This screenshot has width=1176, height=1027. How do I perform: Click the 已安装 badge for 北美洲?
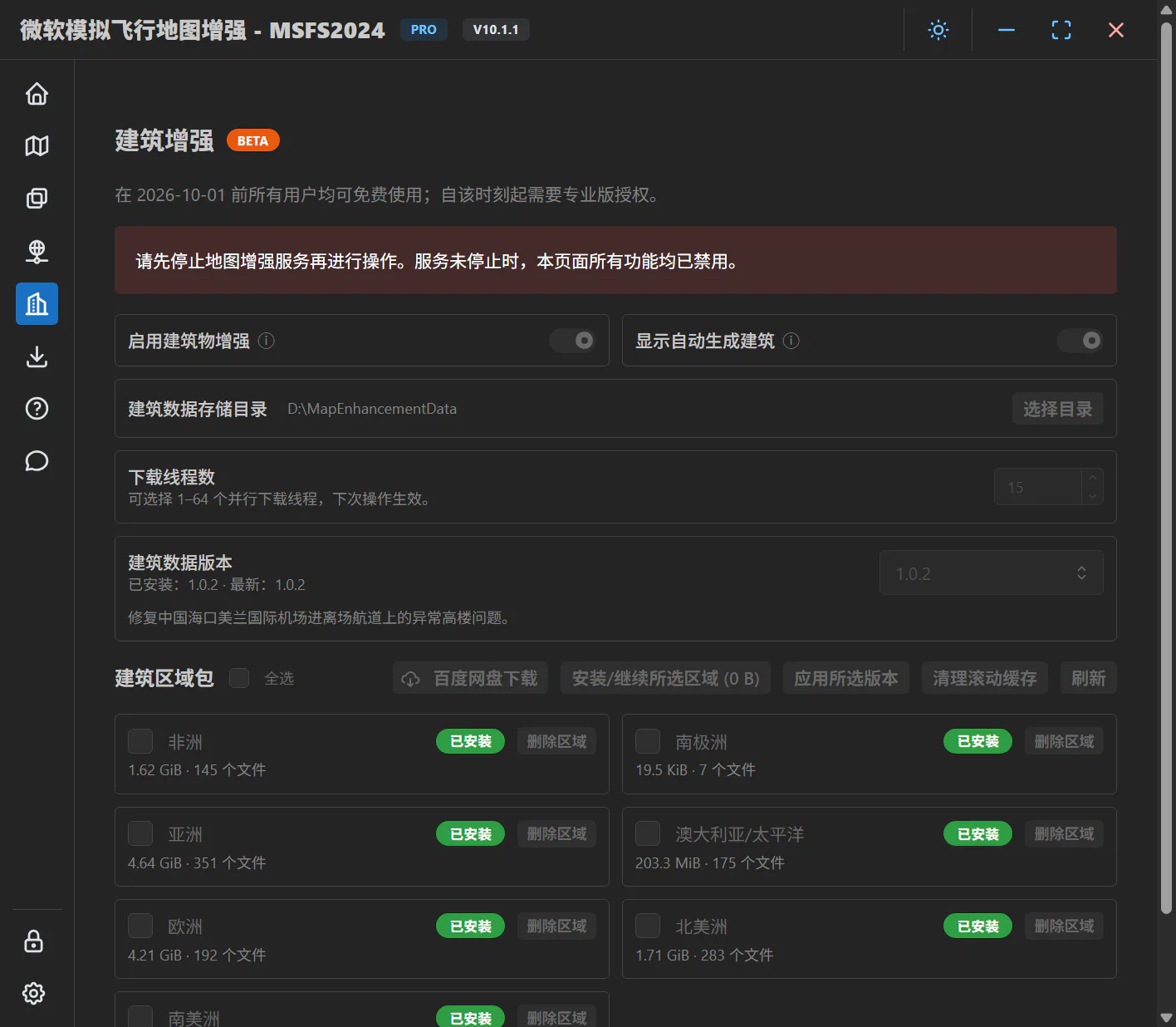click(x=978, y=926)
